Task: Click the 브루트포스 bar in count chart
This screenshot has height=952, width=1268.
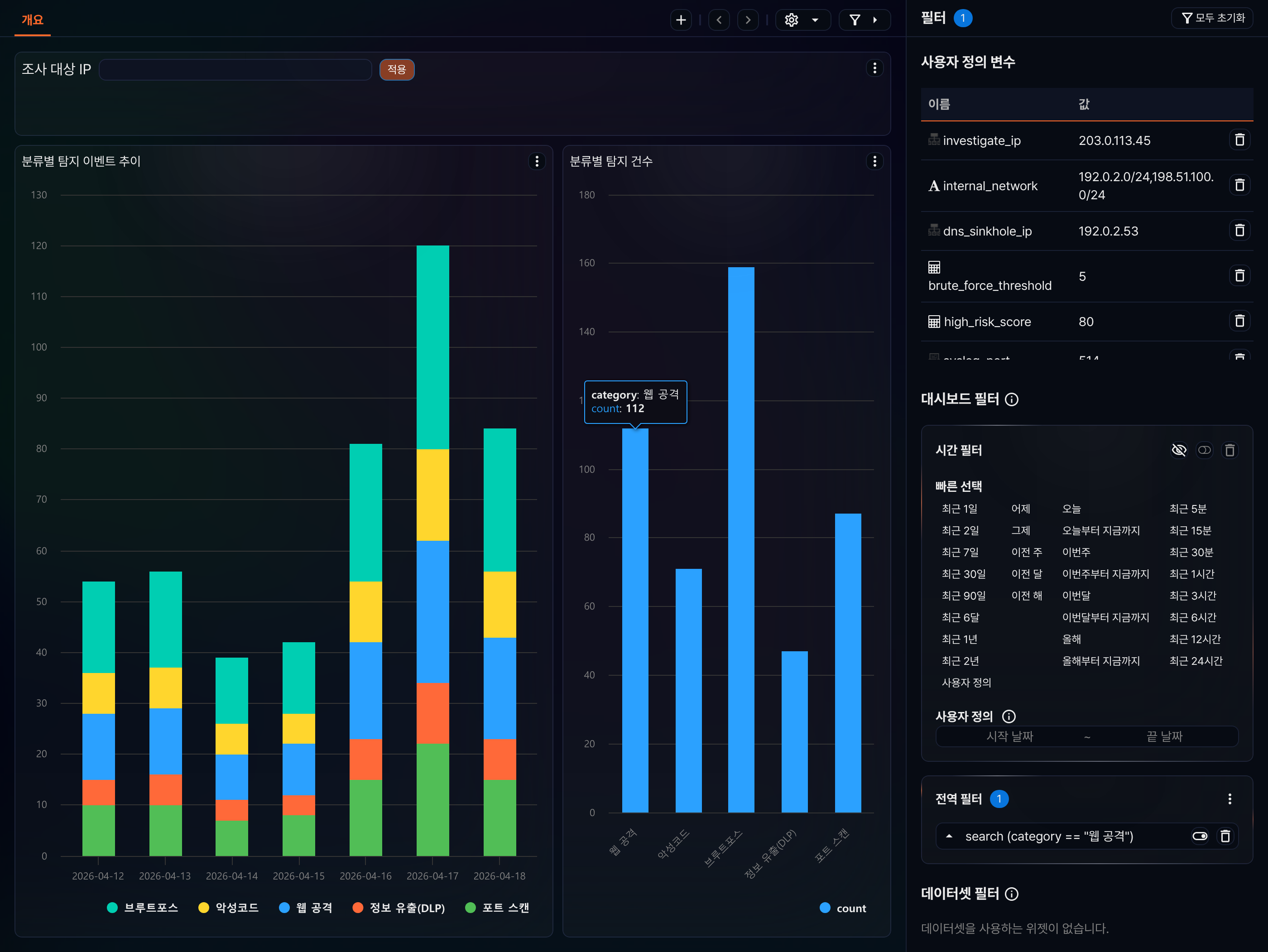Action: 741,540
